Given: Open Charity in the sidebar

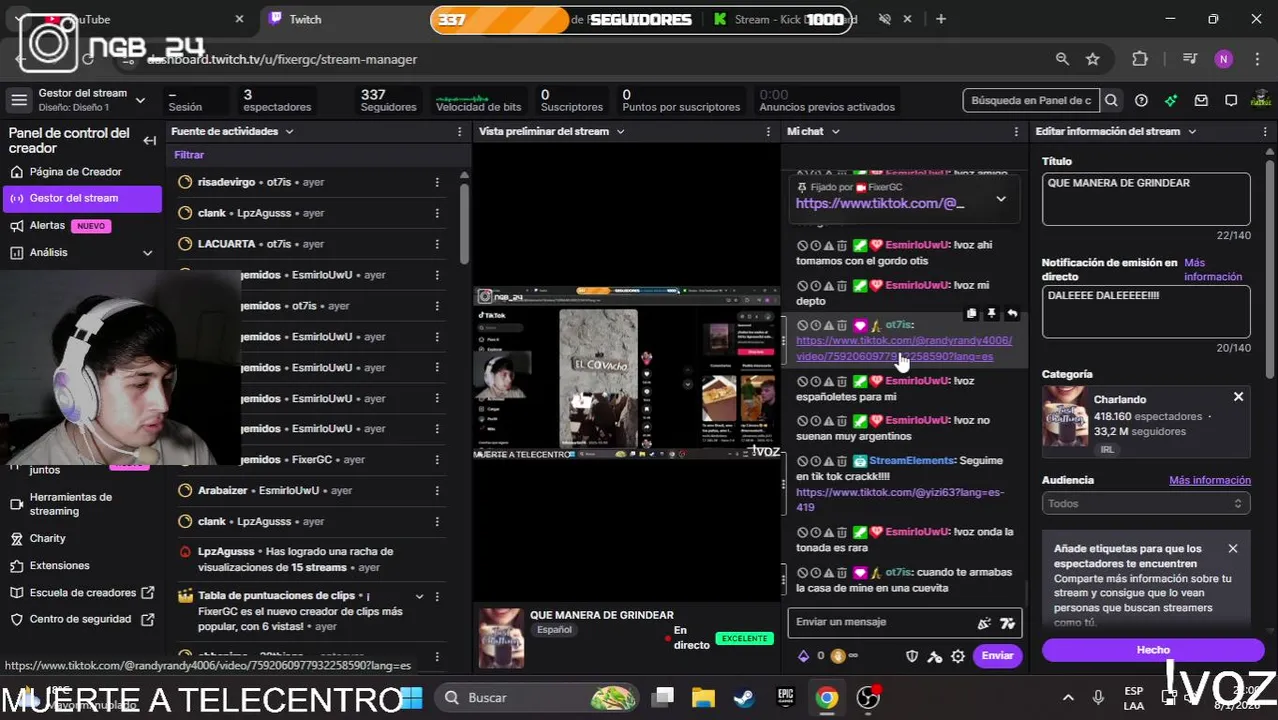Looking at the screenshot, I should click(47, 538).
